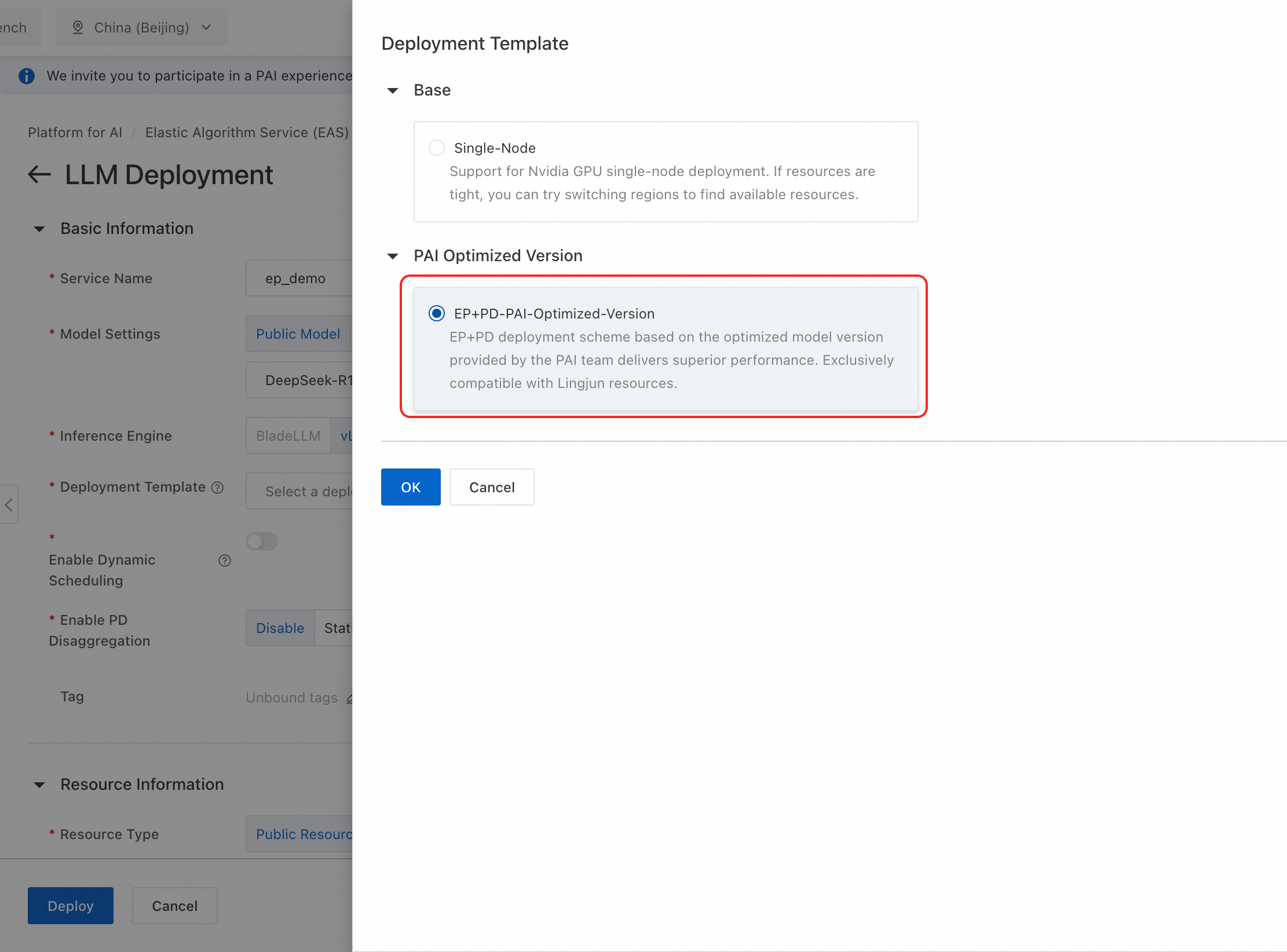Click the edit pencil next to Unbound tags
Viewport: 1287px width, 952px height.
coord(349,698)
